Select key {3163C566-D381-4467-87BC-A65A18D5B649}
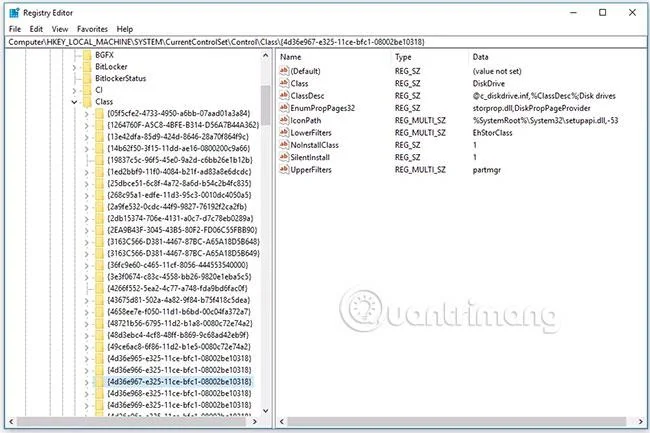Viewport: 650px width, 433px height. 184,253
